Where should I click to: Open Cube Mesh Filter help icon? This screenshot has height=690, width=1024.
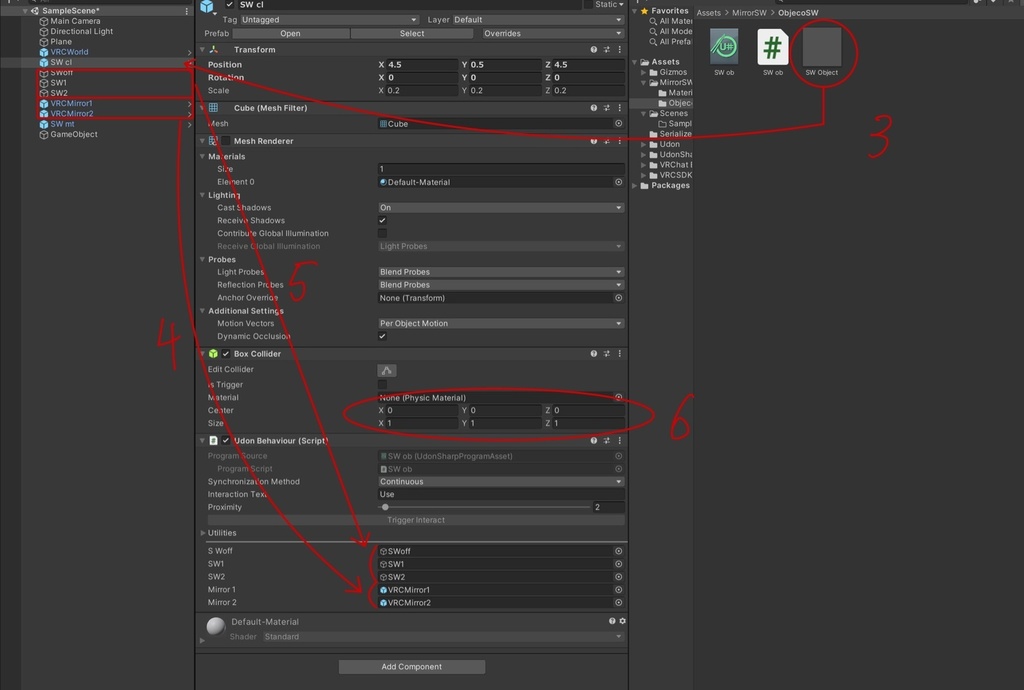click(594, 108)
